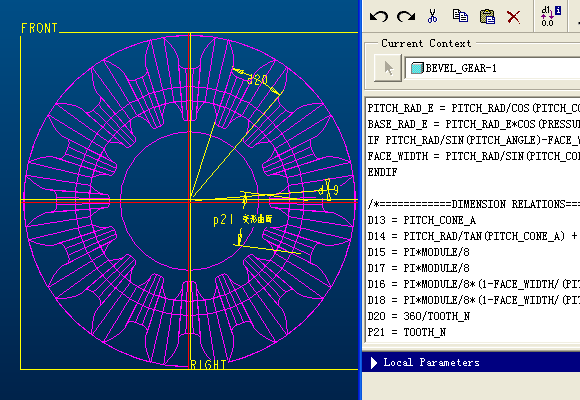This screenshot has height=400, width=580.
Task: Click the relation line D13 = PITCH_CONE_A
Action: 421,221
